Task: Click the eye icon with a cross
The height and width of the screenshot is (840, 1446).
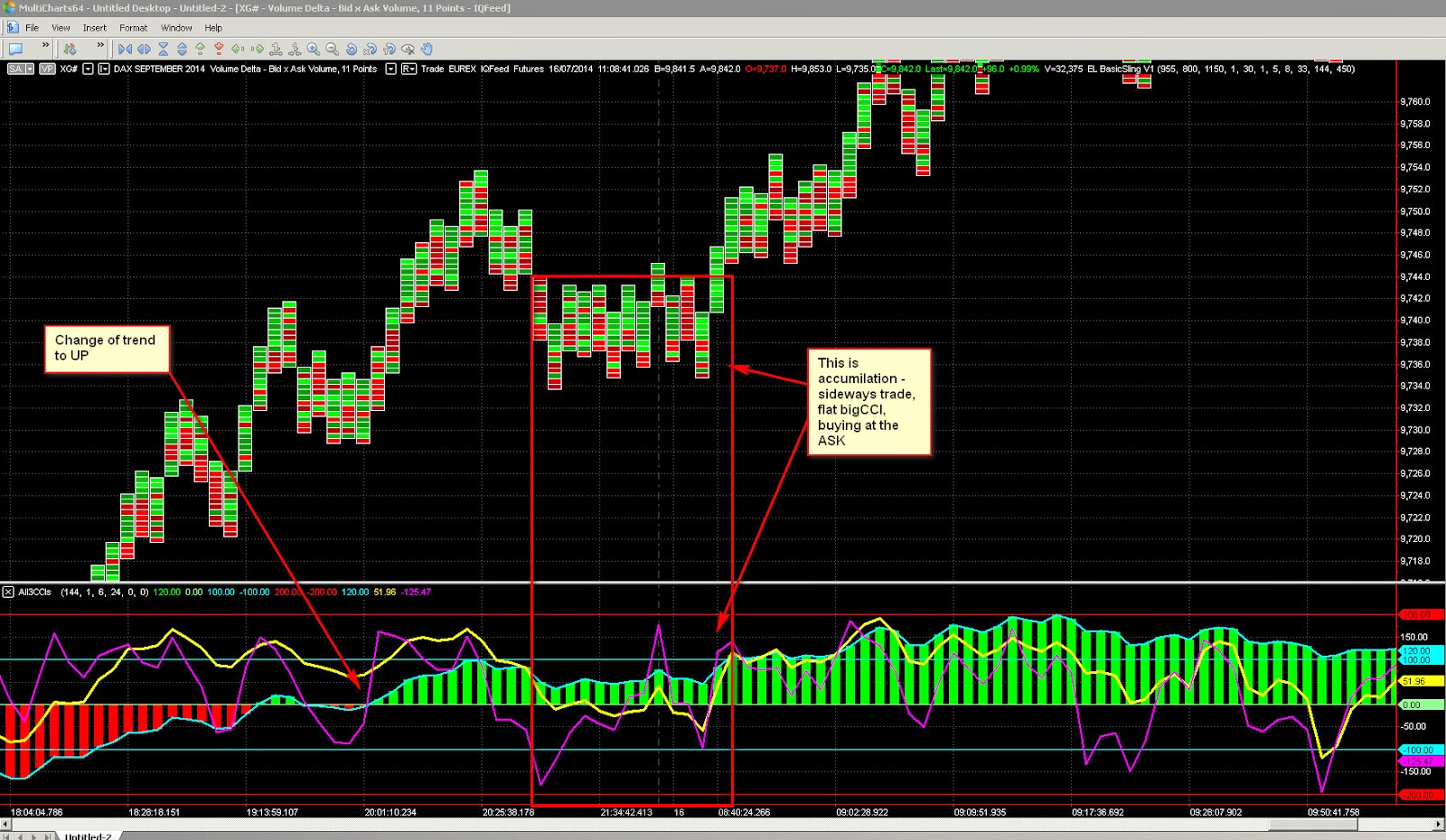Action: 408,49
